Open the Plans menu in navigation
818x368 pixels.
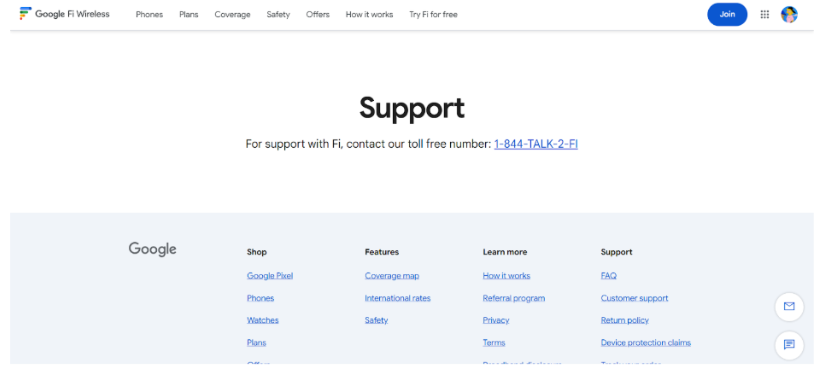188,15
